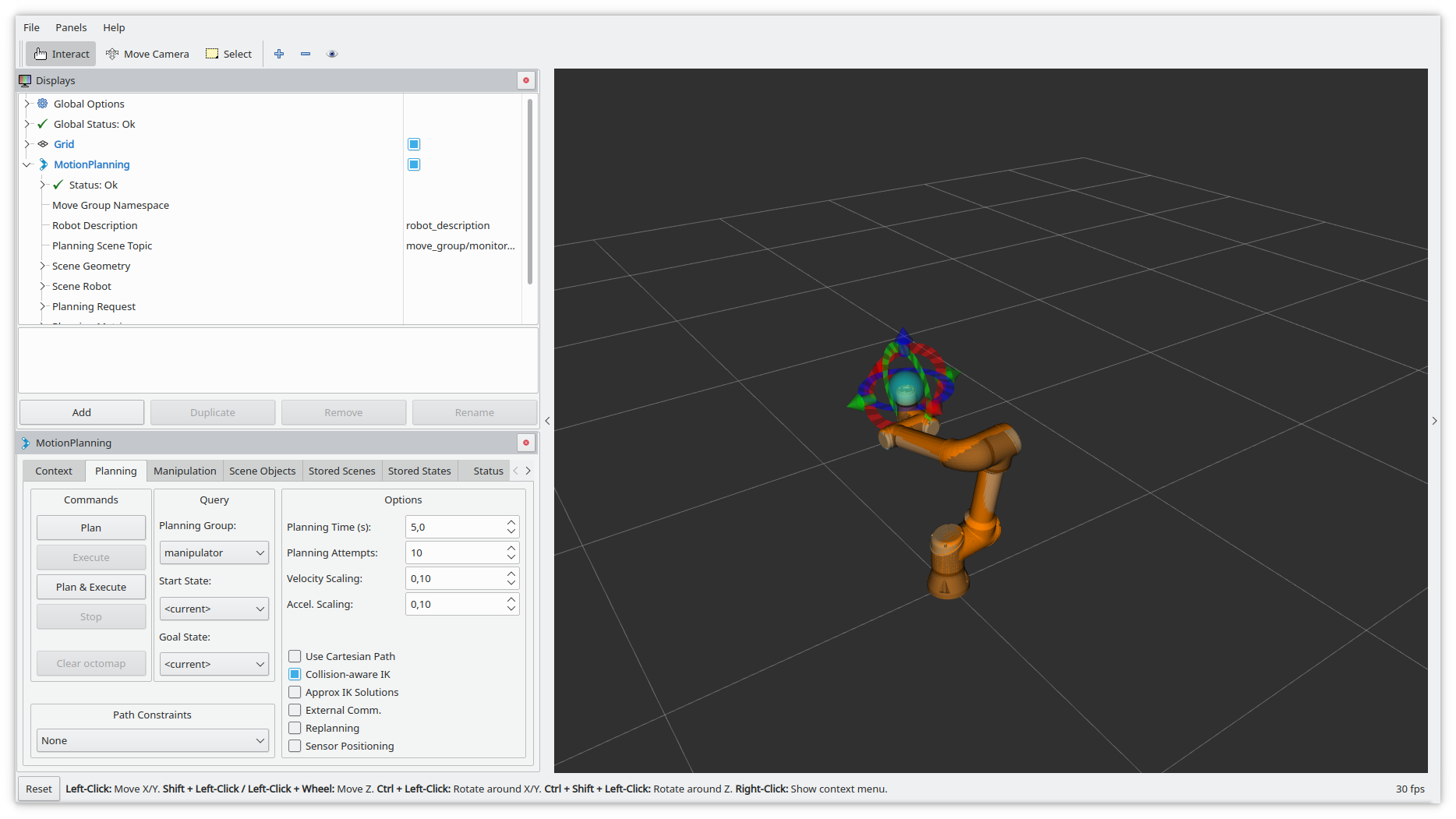The height and width of the screenshot is (819, 1456).
Task: Expand the Scene Geometry tree item
Action: [x=43, y=266]
